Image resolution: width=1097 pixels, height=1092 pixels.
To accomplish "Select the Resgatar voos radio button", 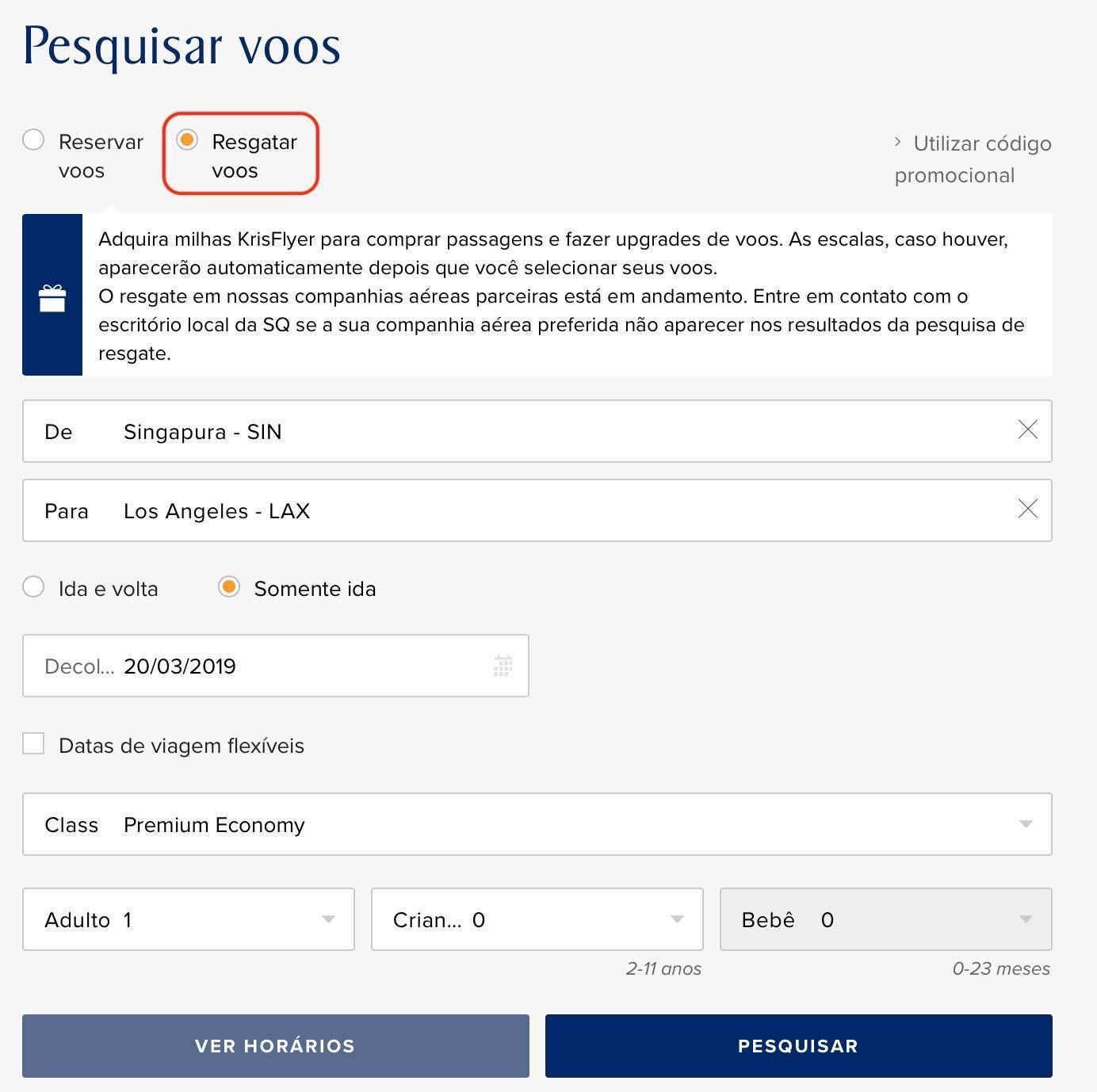I will coord(187,140).
